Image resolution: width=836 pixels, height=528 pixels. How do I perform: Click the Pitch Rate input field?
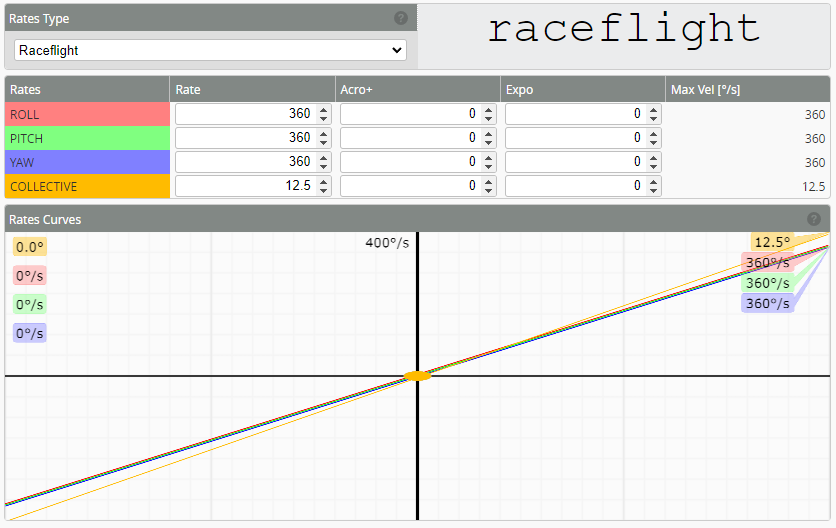245,138
